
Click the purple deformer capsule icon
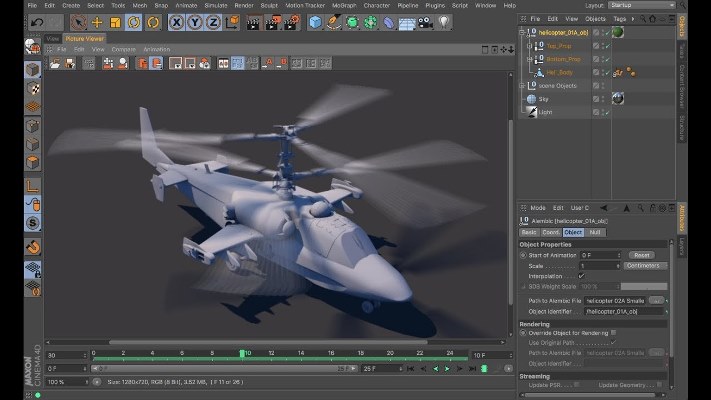[389, 22]
